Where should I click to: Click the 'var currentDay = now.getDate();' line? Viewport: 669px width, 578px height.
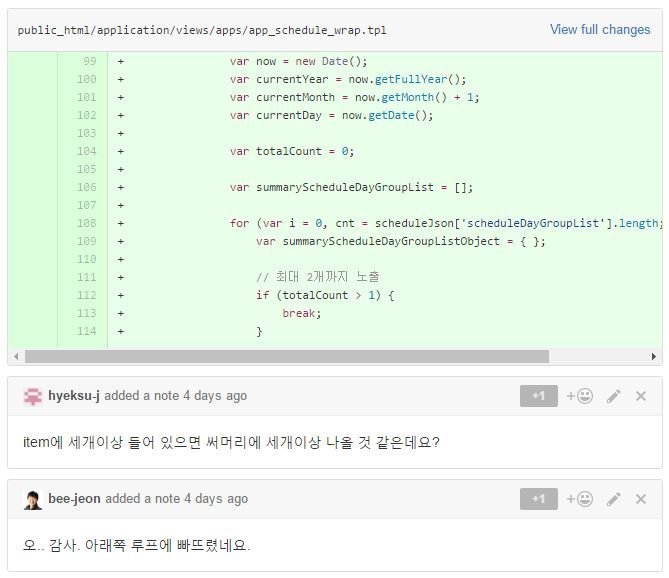[x=331, y=115]
